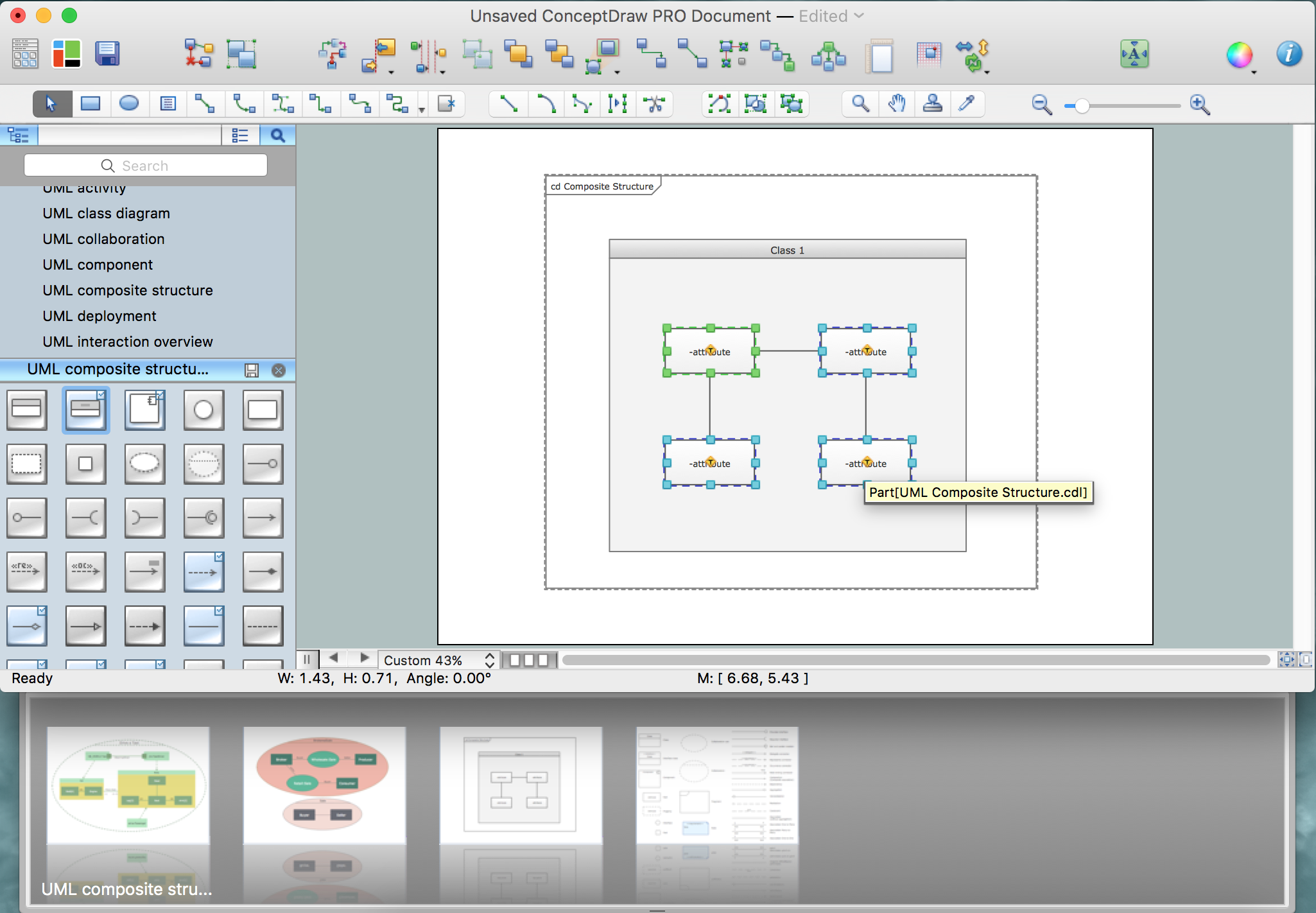Open UML interaction overview library

(128, 342)
